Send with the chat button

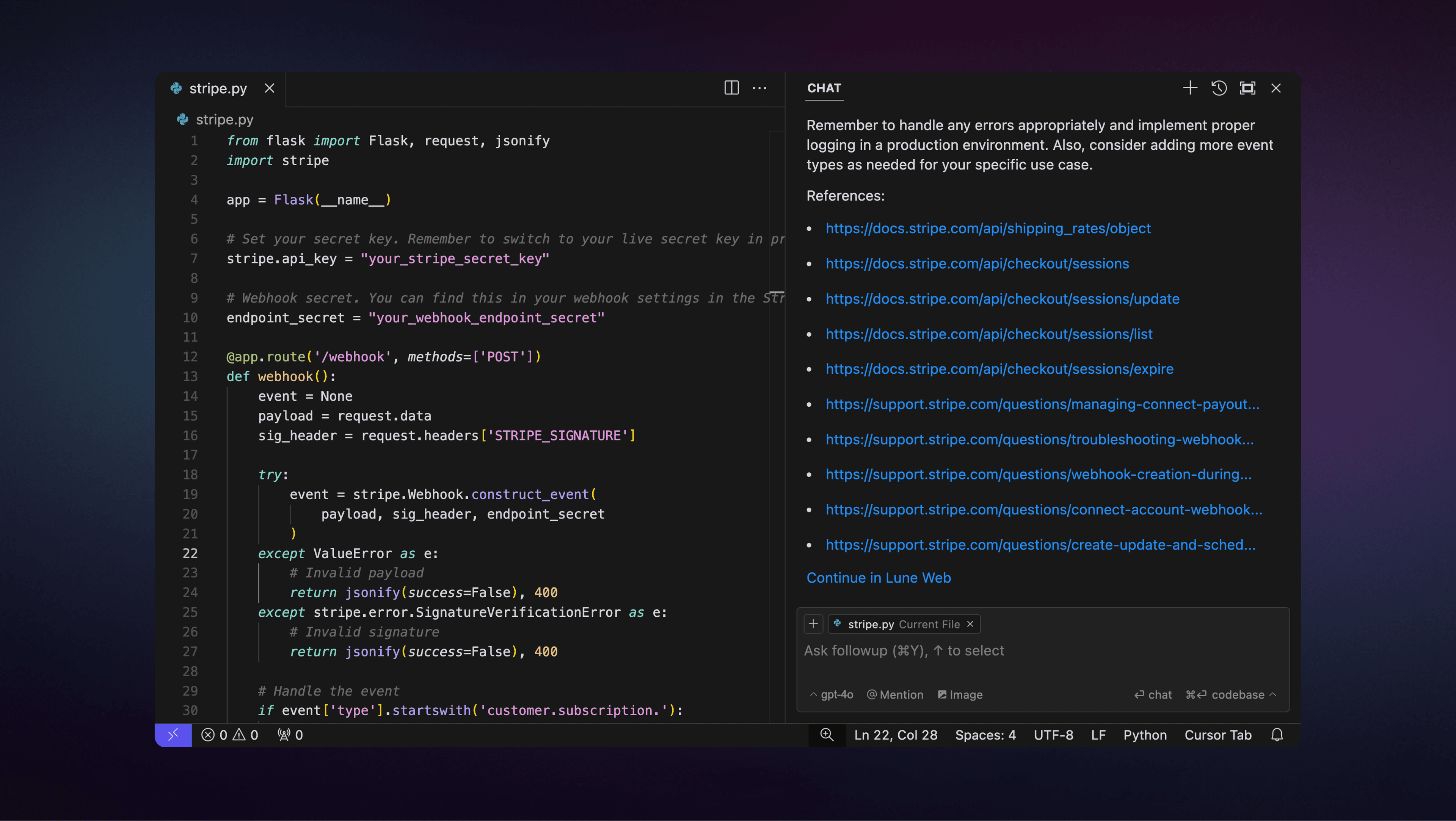pos(1153,695)
